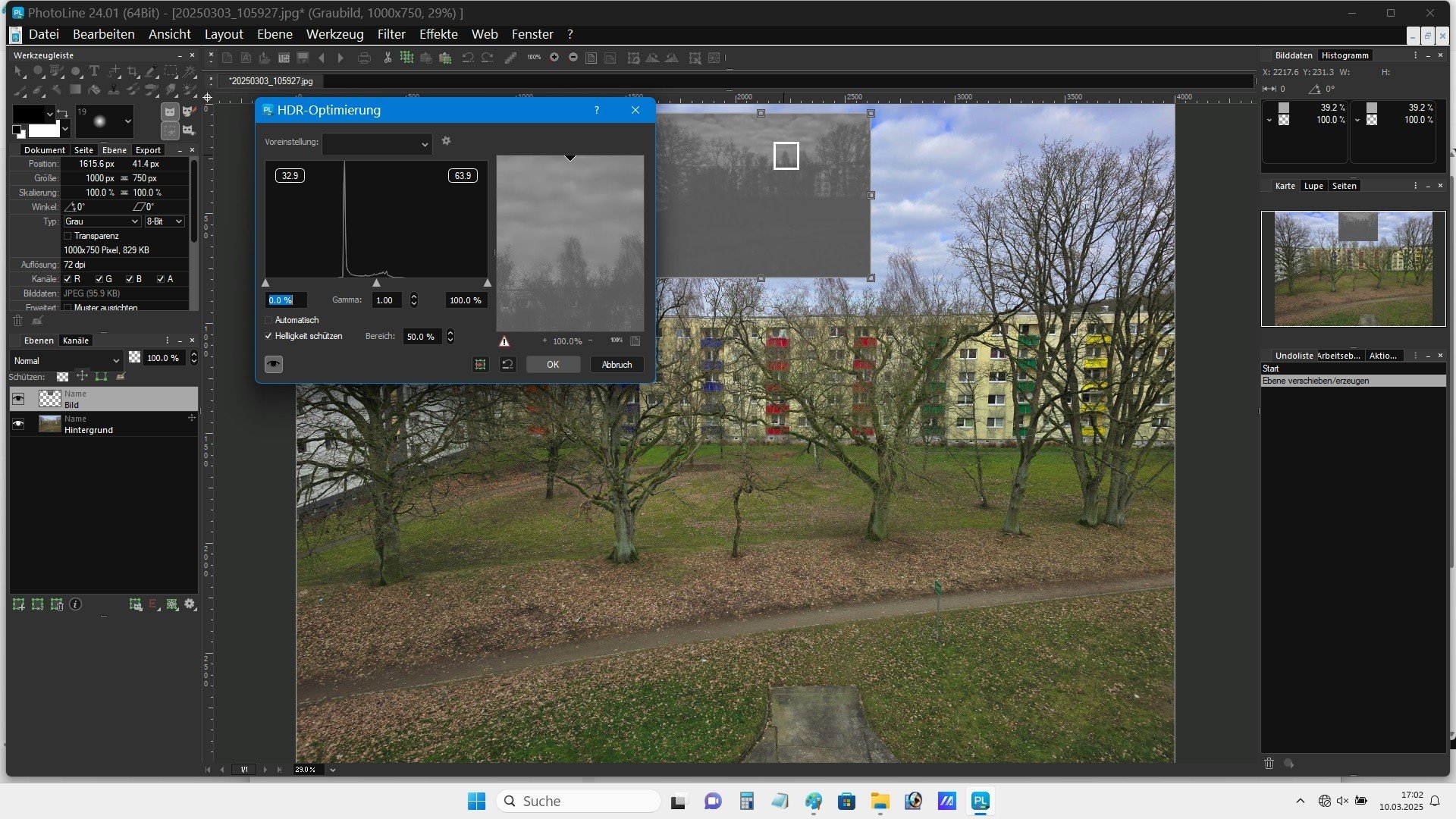Enable the Automatisch checkbox
This screenshot has height=819, width=1456.
[268, 320]
